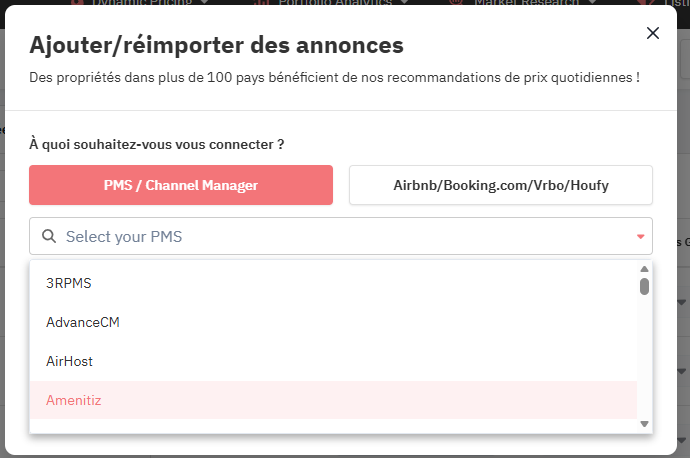
Task: Click the "À quoi souhaitez-vous vous connecter" label
Action: click(157, 144)
